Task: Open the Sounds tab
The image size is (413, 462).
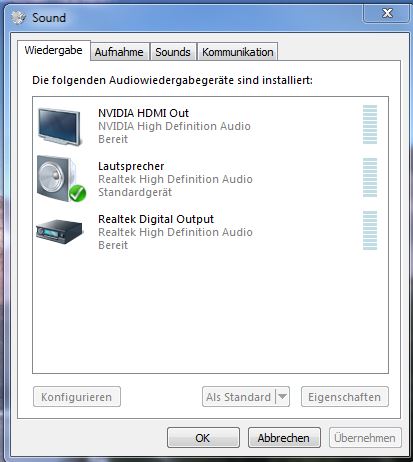Action: tap(173, 52)
